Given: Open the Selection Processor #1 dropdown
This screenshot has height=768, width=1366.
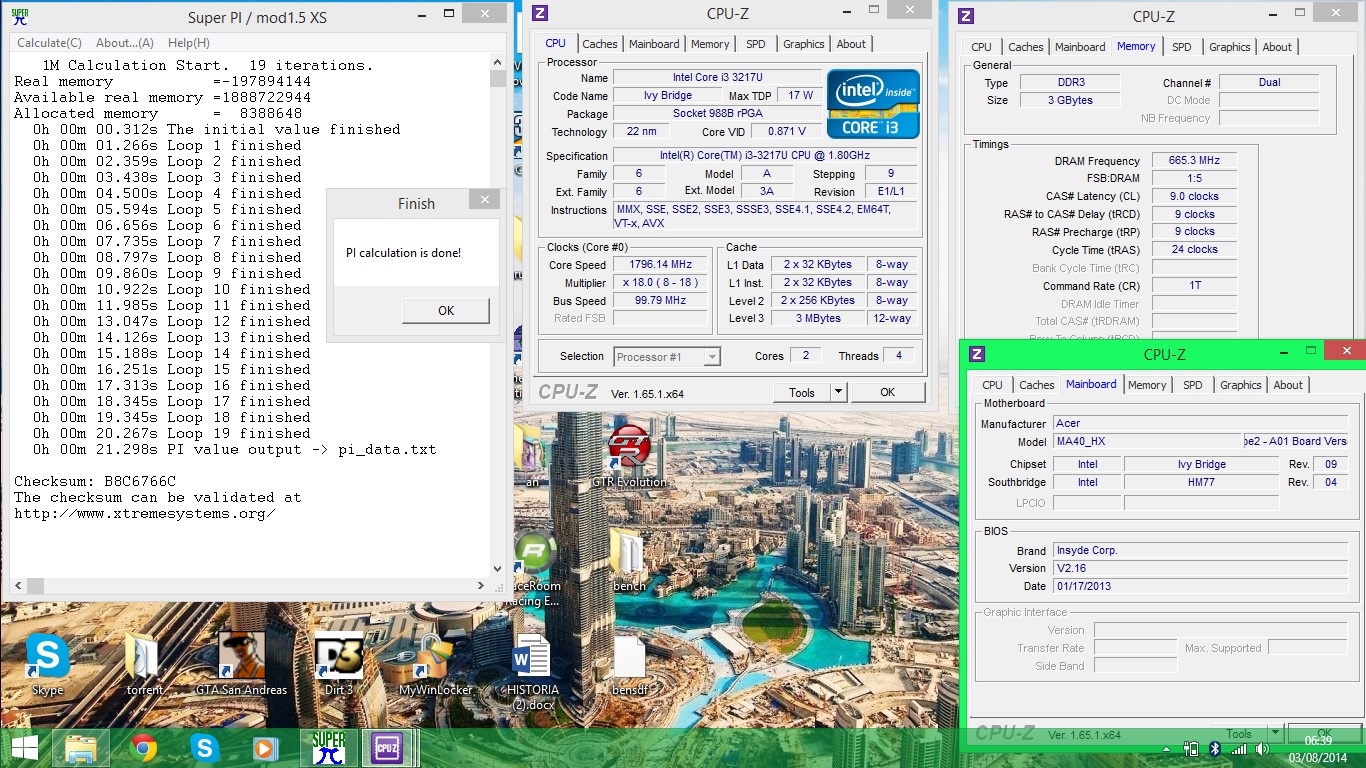Looking at the screenshot, I should (667, 357).
